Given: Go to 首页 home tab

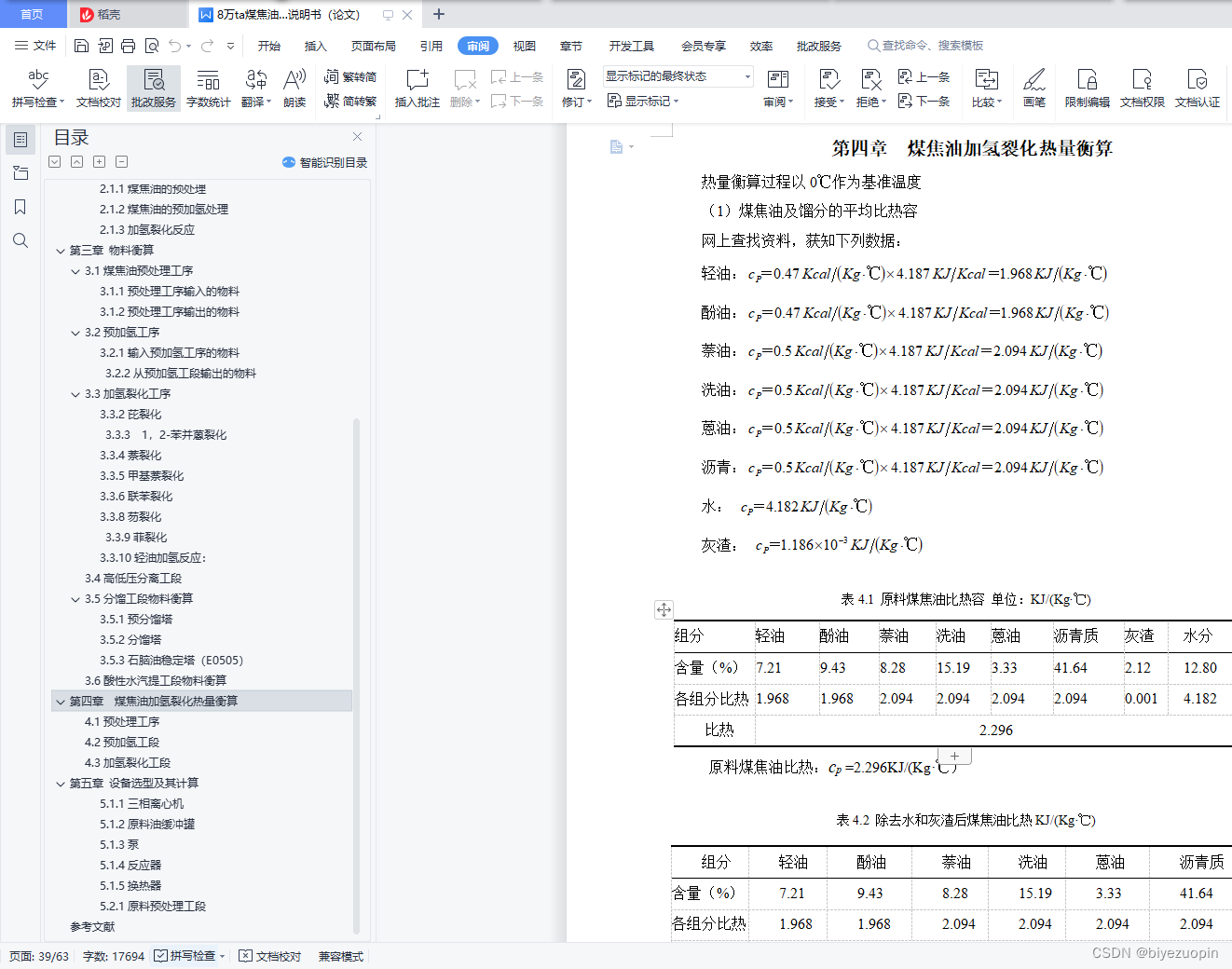Looking at the screenshot, I should point(33,14).
